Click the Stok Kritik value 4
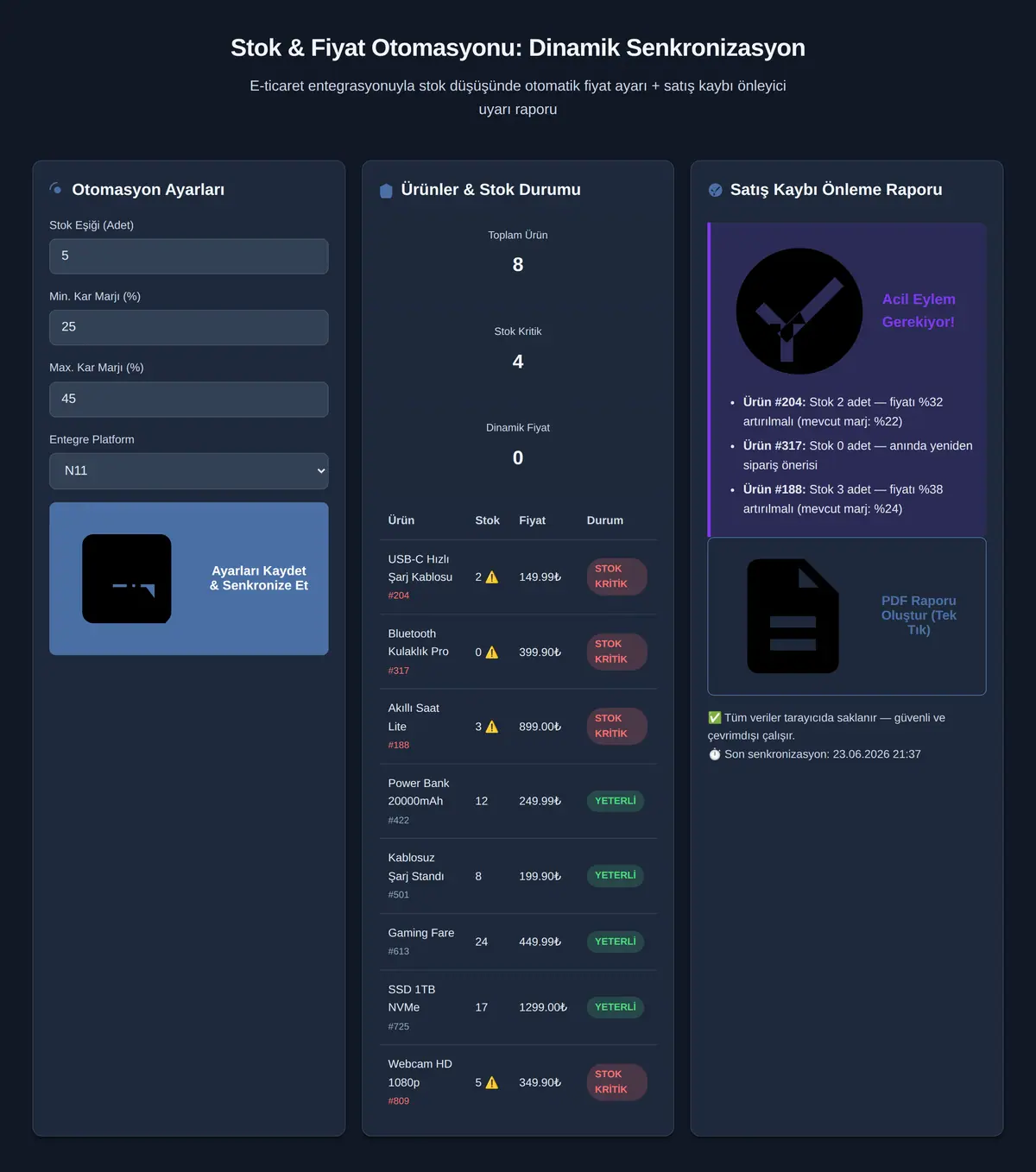 [518, 362]
